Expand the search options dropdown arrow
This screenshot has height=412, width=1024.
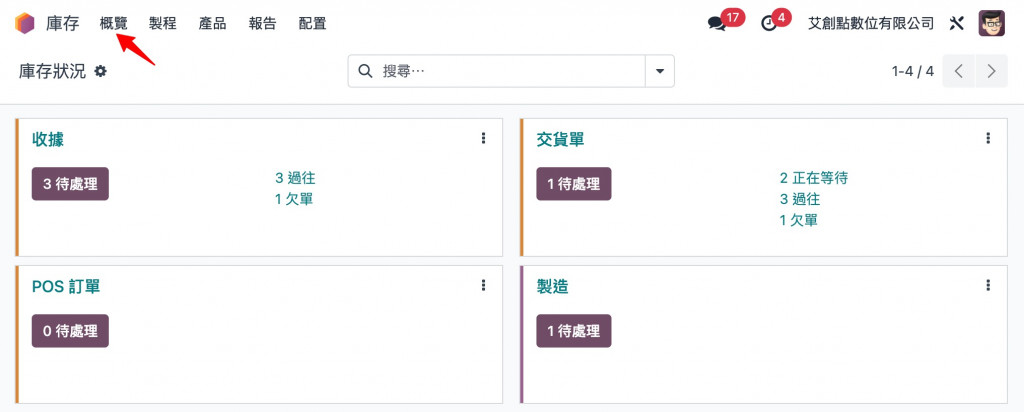659,71
